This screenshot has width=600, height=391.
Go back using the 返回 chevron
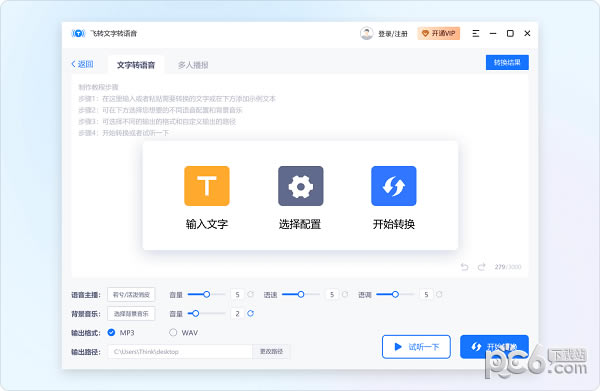(x=82, y=64)
